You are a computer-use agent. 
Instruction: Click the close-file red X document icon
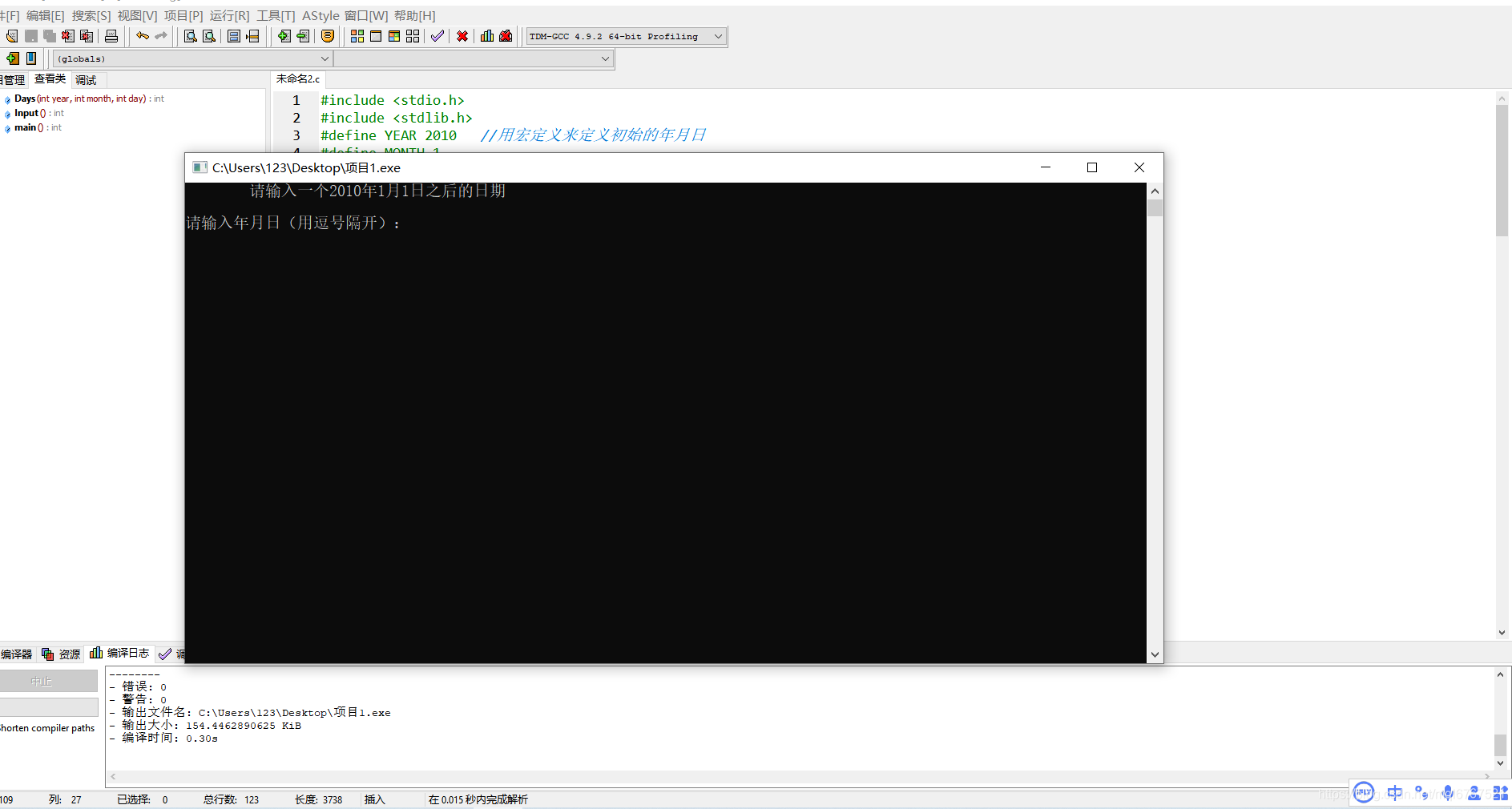(68, 36)
